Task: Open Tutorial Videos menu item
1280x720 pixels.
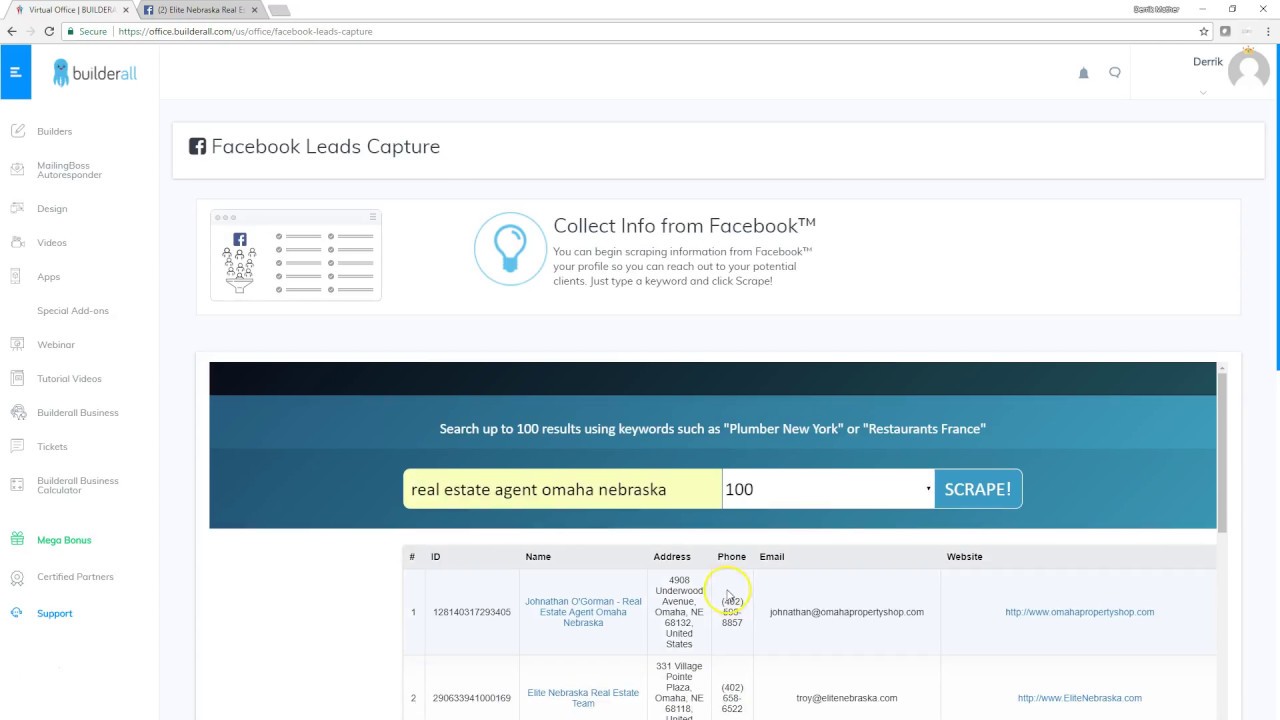Action: 69,379
